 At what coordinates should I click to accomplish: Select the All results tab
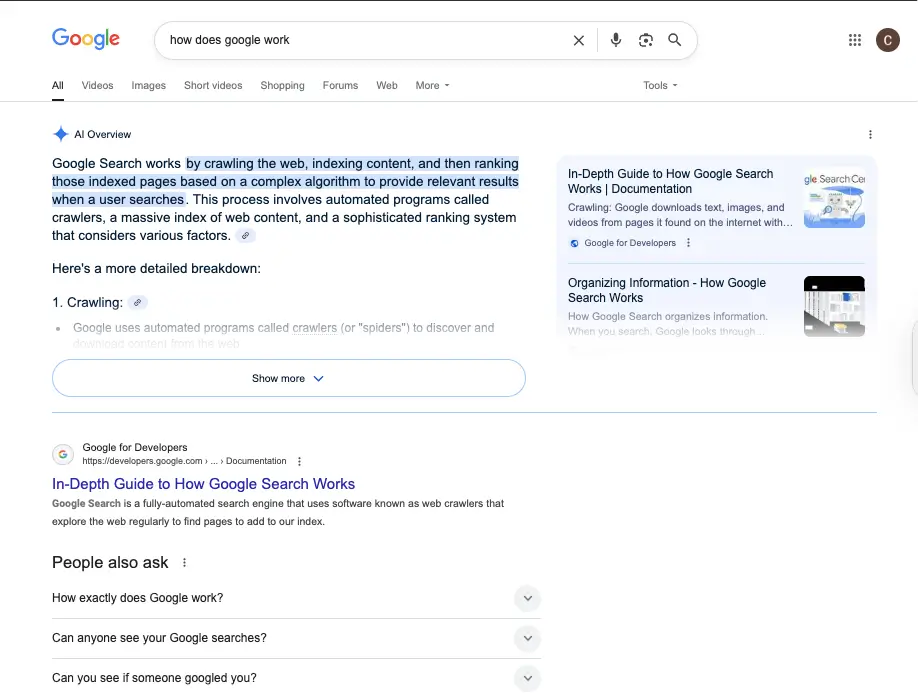click(57, 85)
